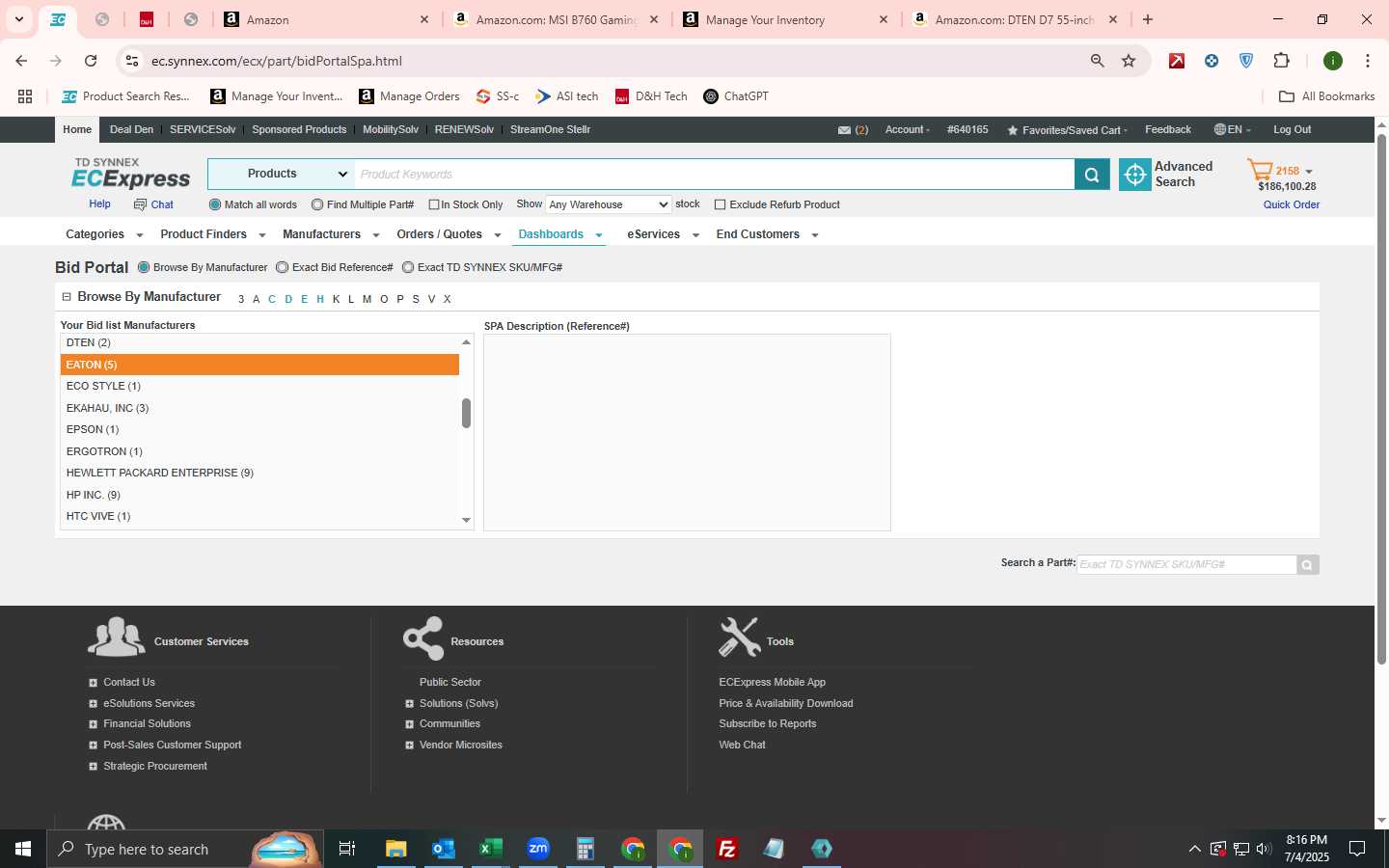1389x868 pixels.
Task: Reload the page
Action: coord(91,61)
